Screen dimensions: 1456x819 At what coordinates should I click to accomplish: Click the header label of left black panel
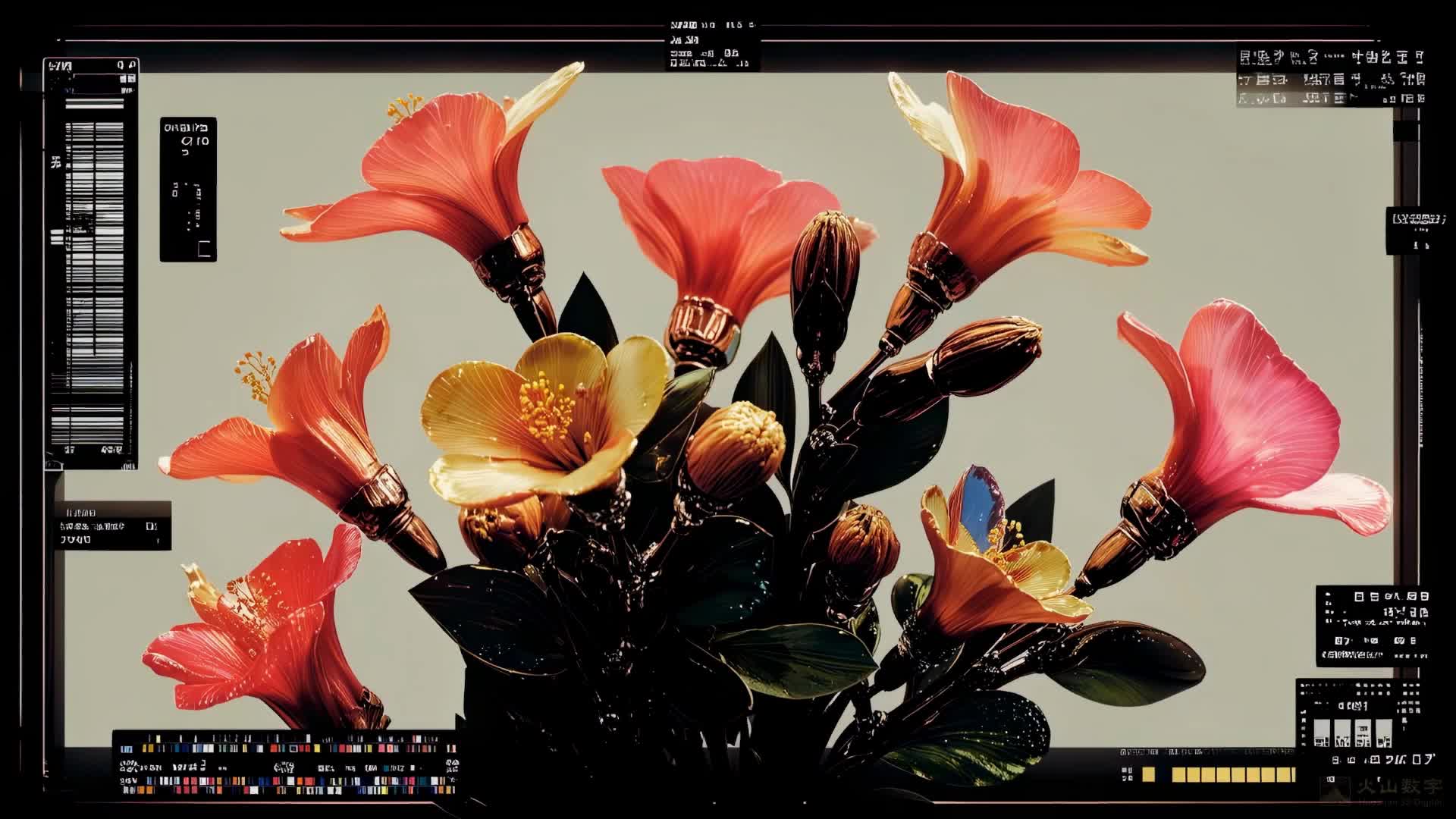(185, 127)
